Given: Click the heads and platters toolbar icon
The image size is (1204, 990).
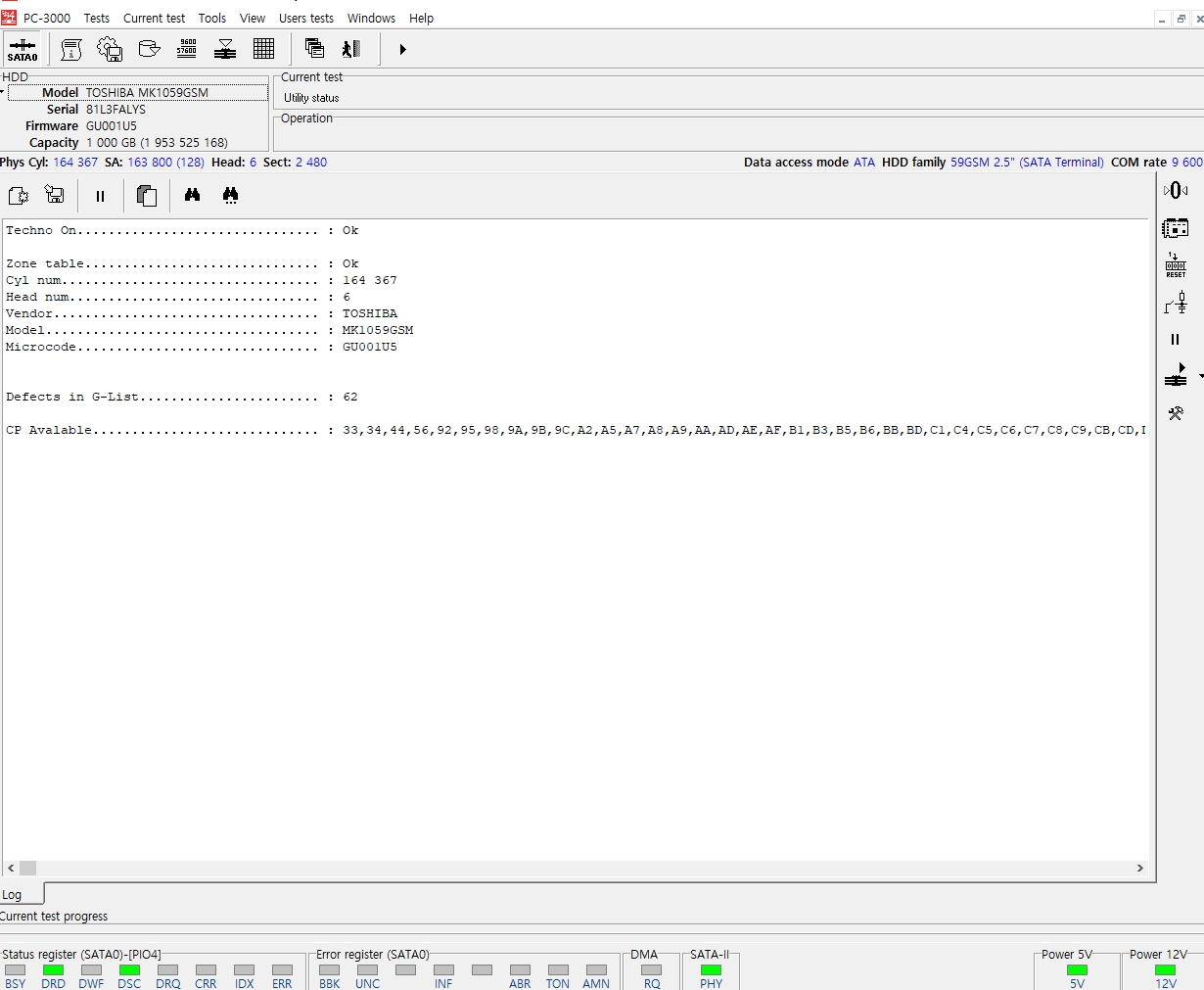Looking at the screenshot, I should [225, 49].
